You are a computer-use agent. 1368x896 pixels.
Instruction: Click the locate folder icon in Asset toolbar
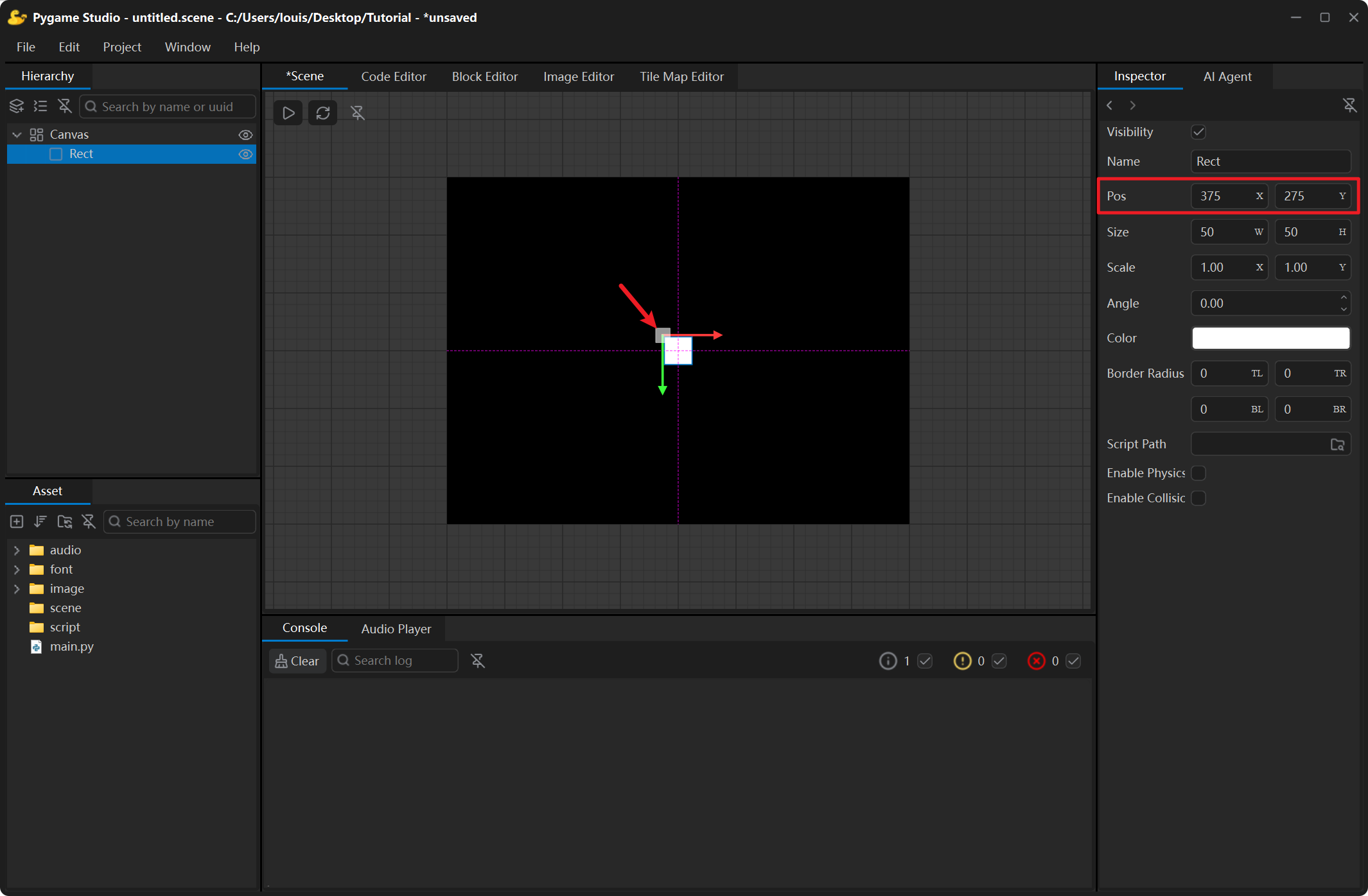(x=65, y=522)
